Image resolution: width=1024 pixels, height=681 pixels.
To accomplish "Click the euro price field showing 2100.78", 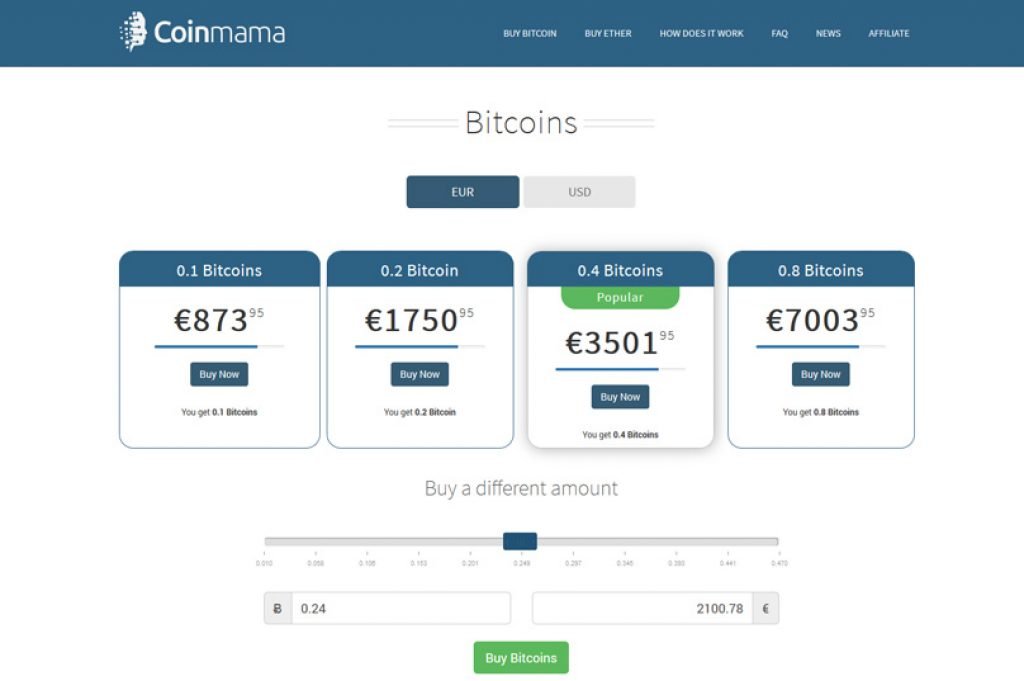I will coord(643,609).
